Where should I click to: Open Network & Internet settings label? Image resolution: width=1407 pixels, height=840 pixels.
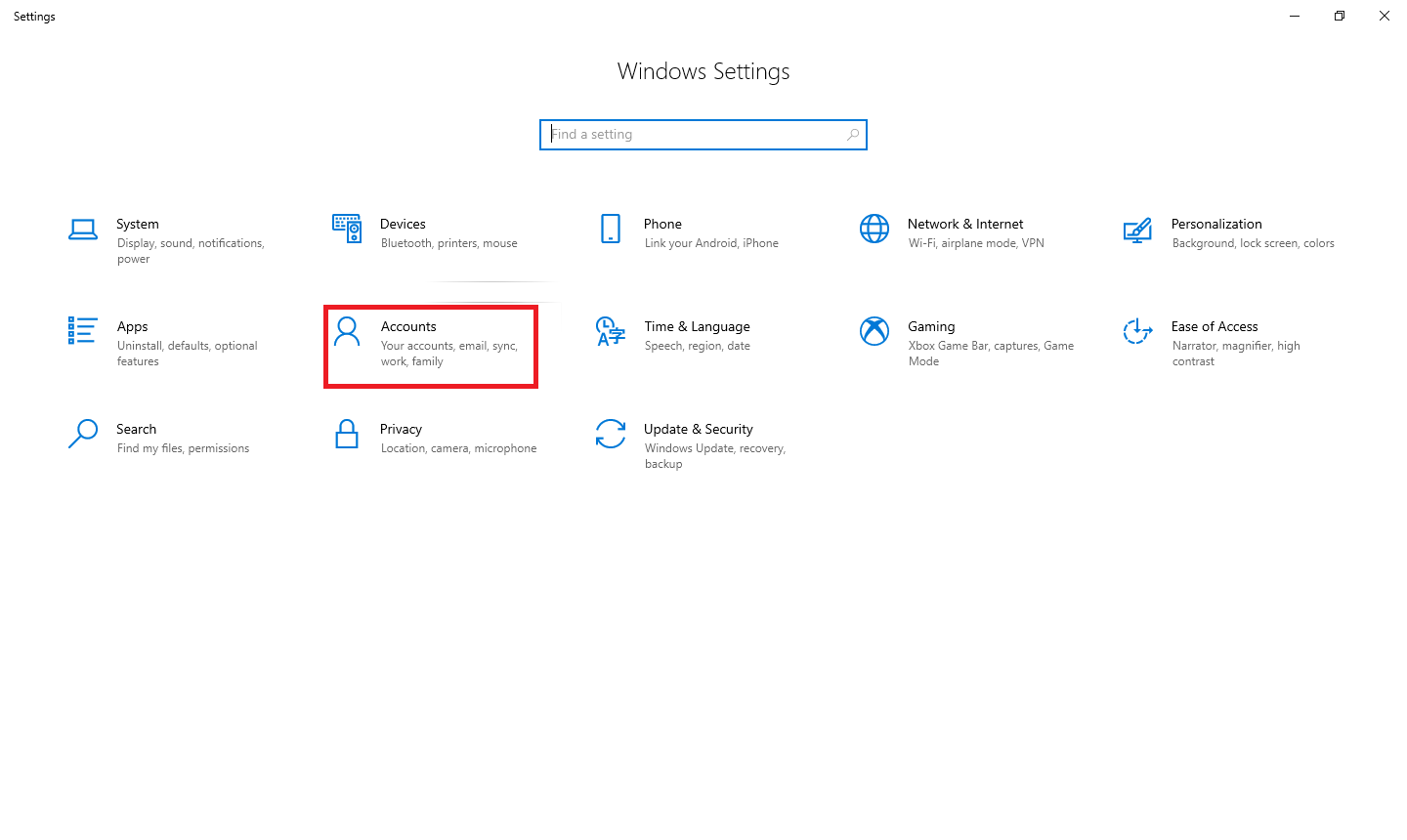[965, 224]
